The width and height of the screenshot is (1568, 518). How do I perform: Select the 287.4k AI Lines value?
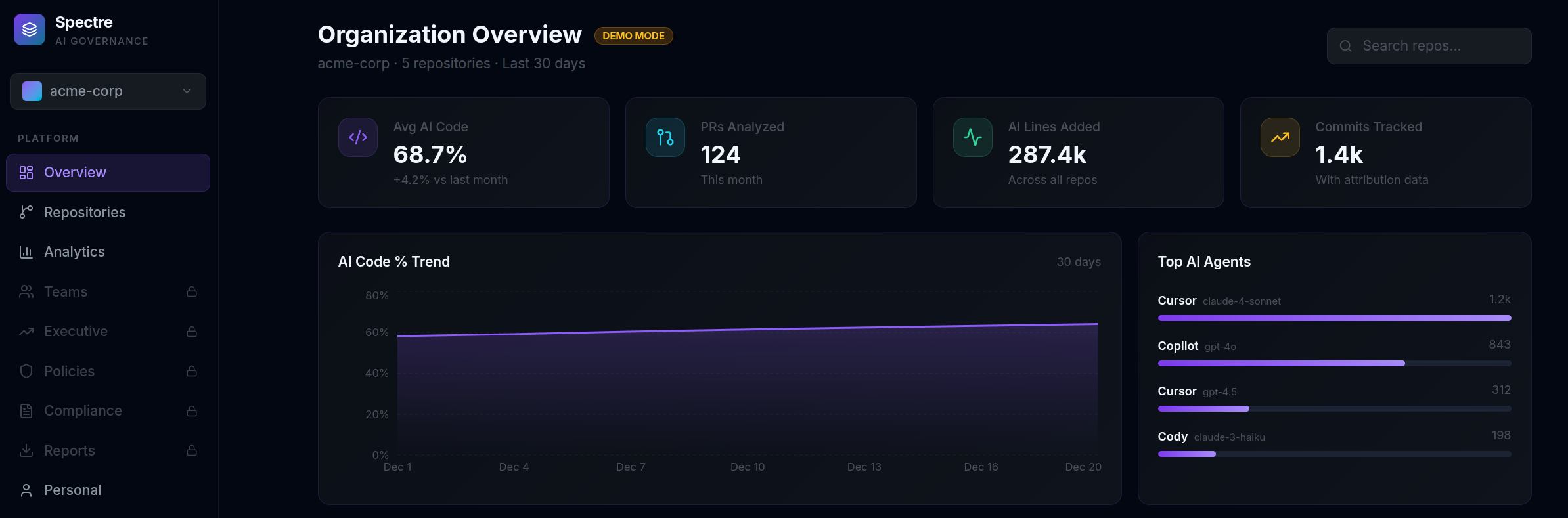[1047, 155]
